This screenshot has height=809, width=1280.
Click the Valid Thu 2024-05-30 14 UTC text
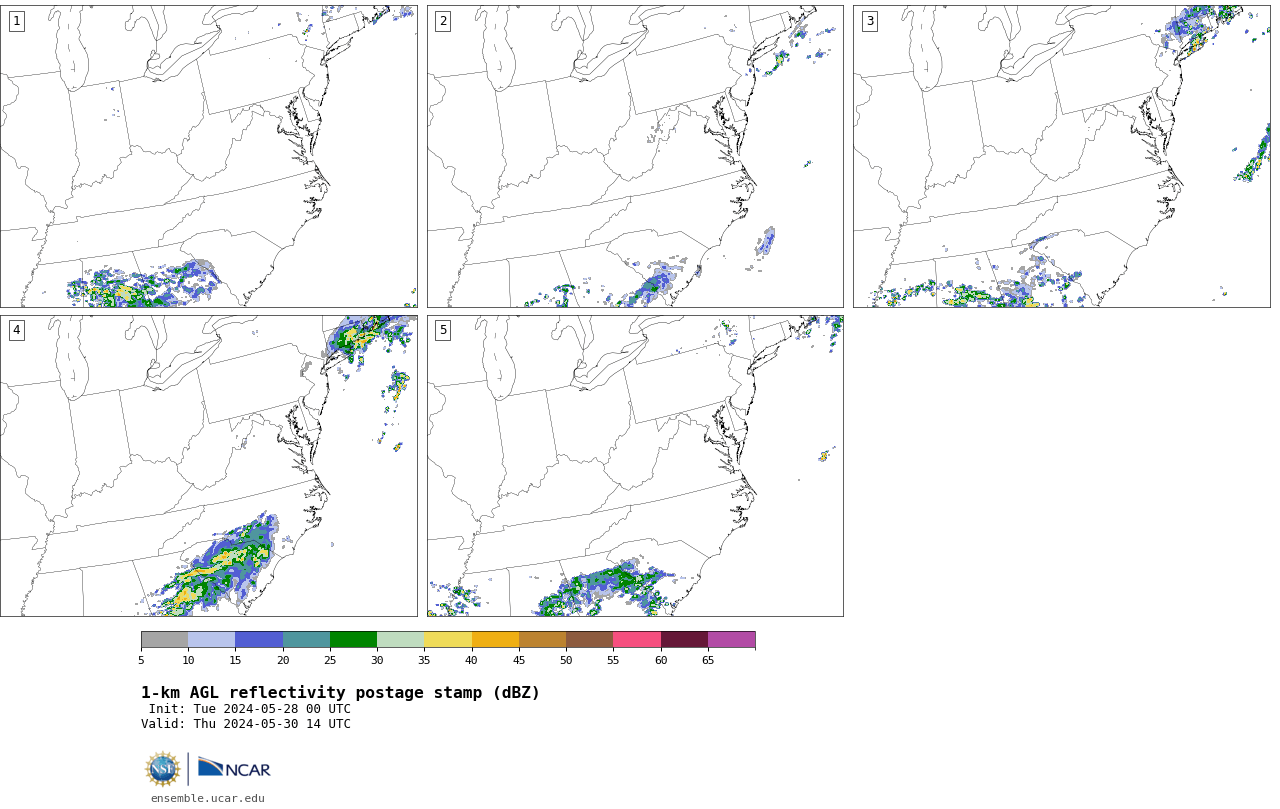pyautogui.click(x=246, y=724)
